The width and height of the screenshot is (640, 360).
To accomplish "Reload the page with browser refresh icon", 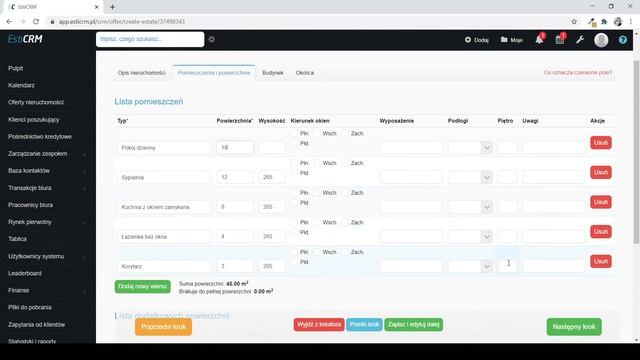I will click(36, 21).
